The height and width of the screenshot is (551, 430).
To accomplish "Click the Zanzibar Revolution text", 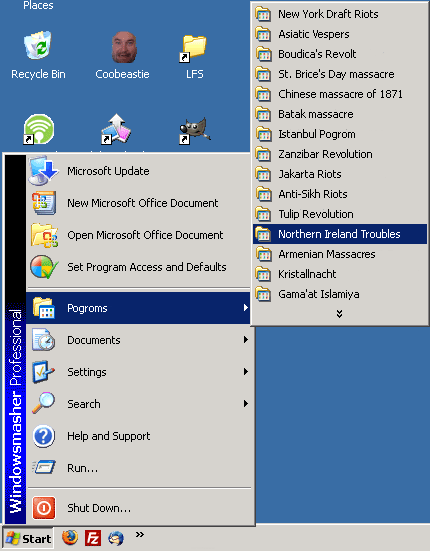I will click(325, 154).
